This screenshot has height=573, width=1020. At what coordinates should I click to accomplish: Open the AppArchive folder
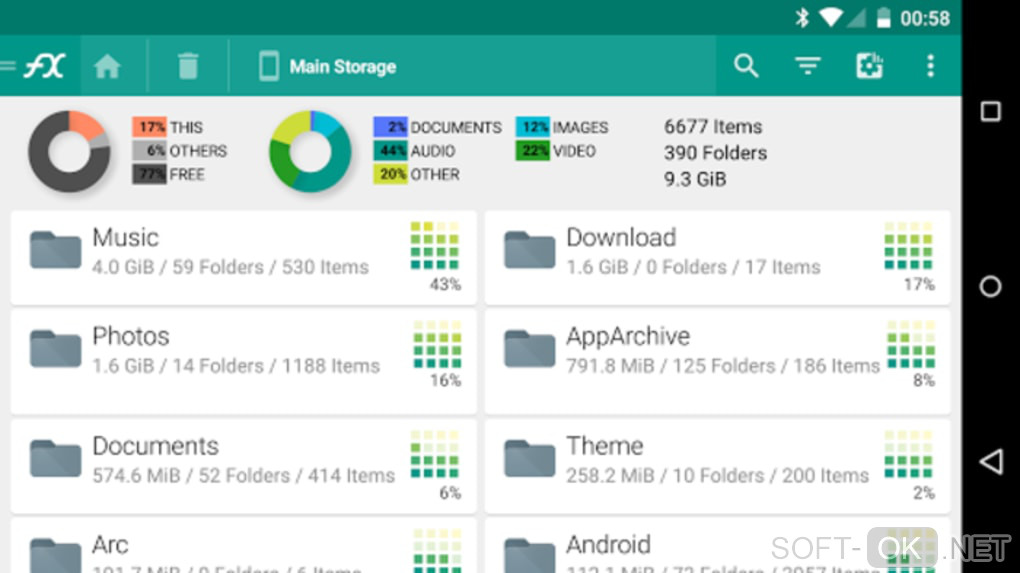(718, 361)
